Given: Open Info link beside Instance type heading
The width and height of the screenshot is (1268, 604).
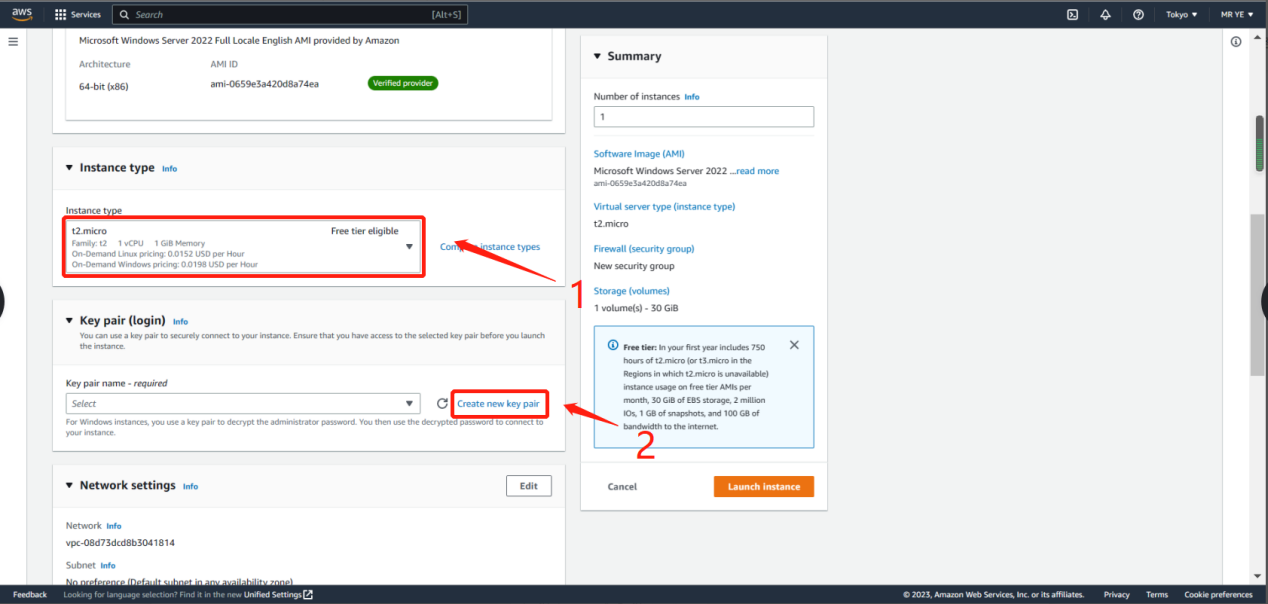Looking at the screenshot, I should 170,169.
